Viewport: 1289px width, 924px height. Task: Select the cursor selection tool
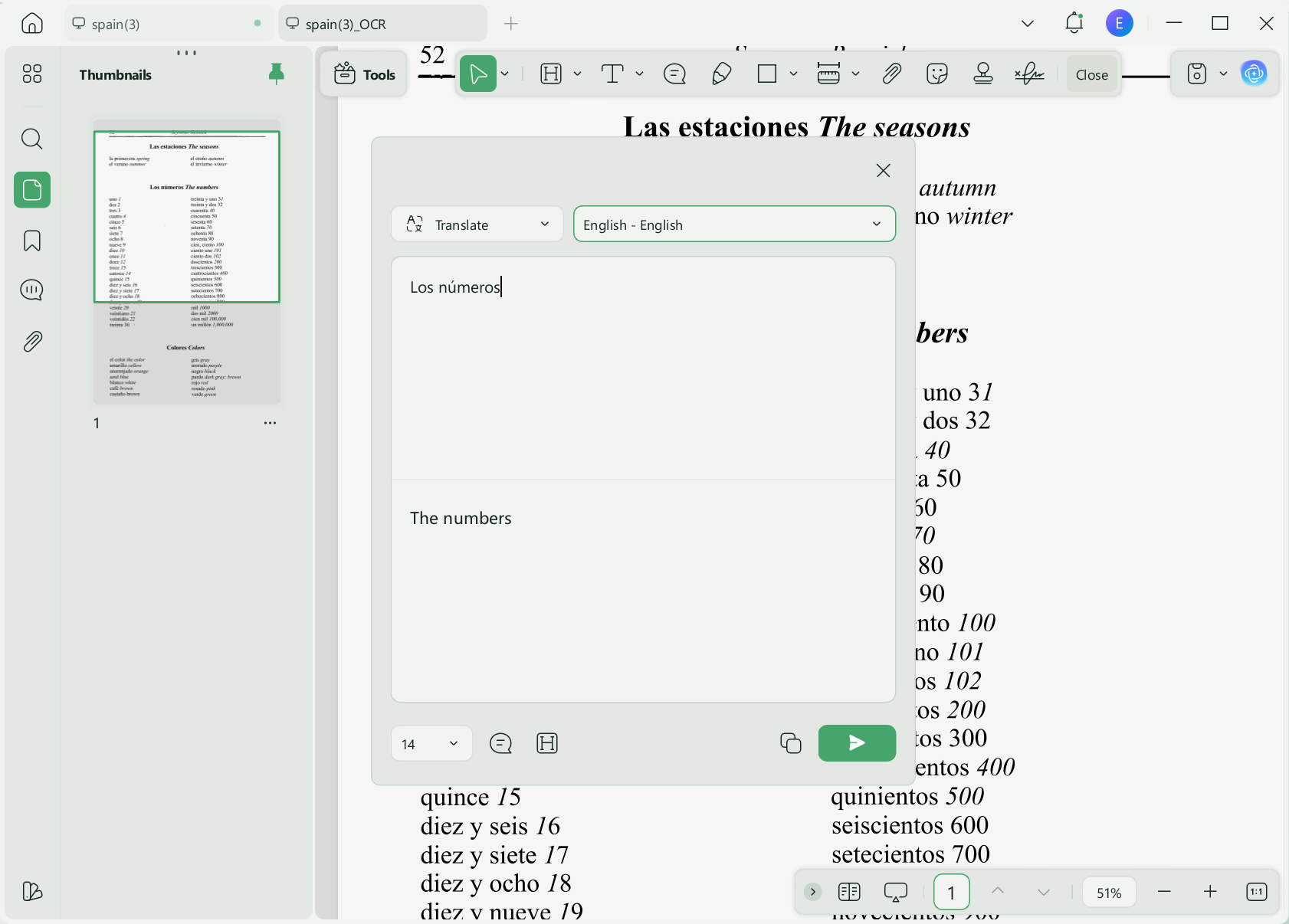(478, 74)
